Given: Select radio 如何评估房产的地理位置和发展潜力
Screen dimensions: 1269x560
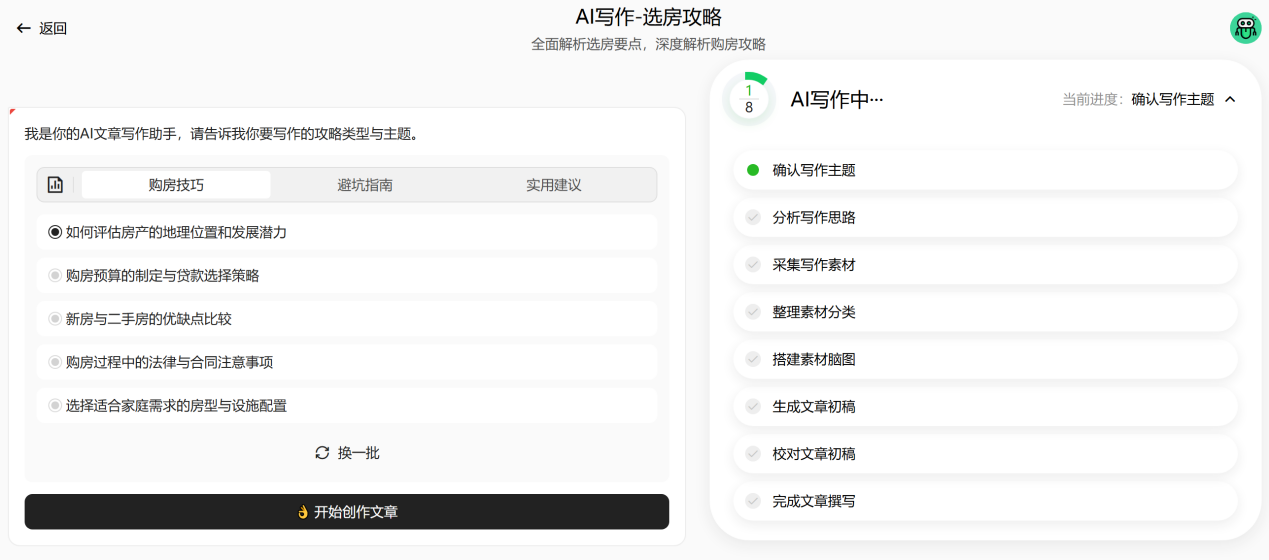Looking at the screenshot, I should [55, 232].
